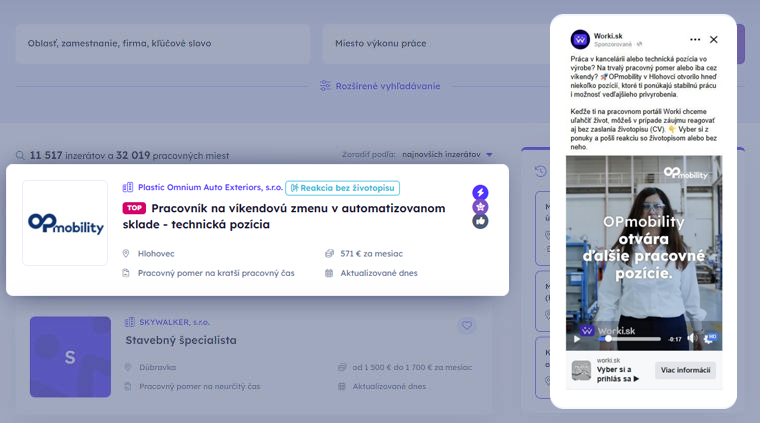The image size is (760, 423).
Task: Click the Dúbravka location text
Action: (x=158, y=367)
